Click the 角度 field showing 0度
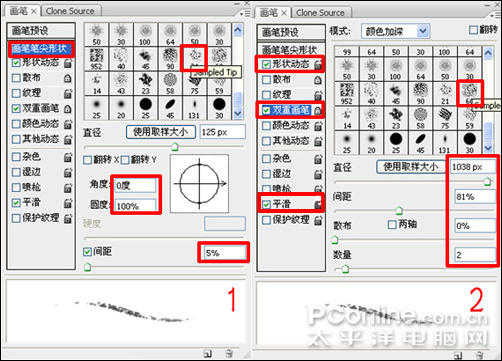Image resolution: width=502 pixels, height=361 pixels. 135,186
